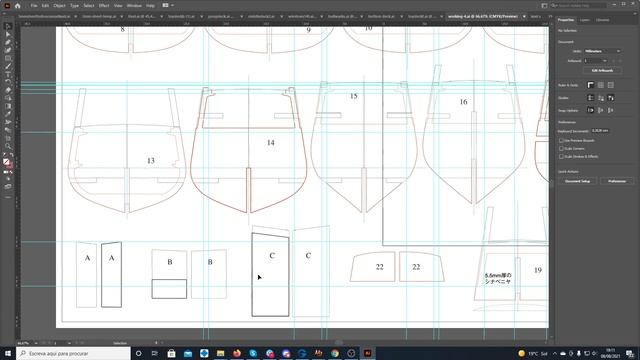Click the Document Setup button

tap(578, 181)
